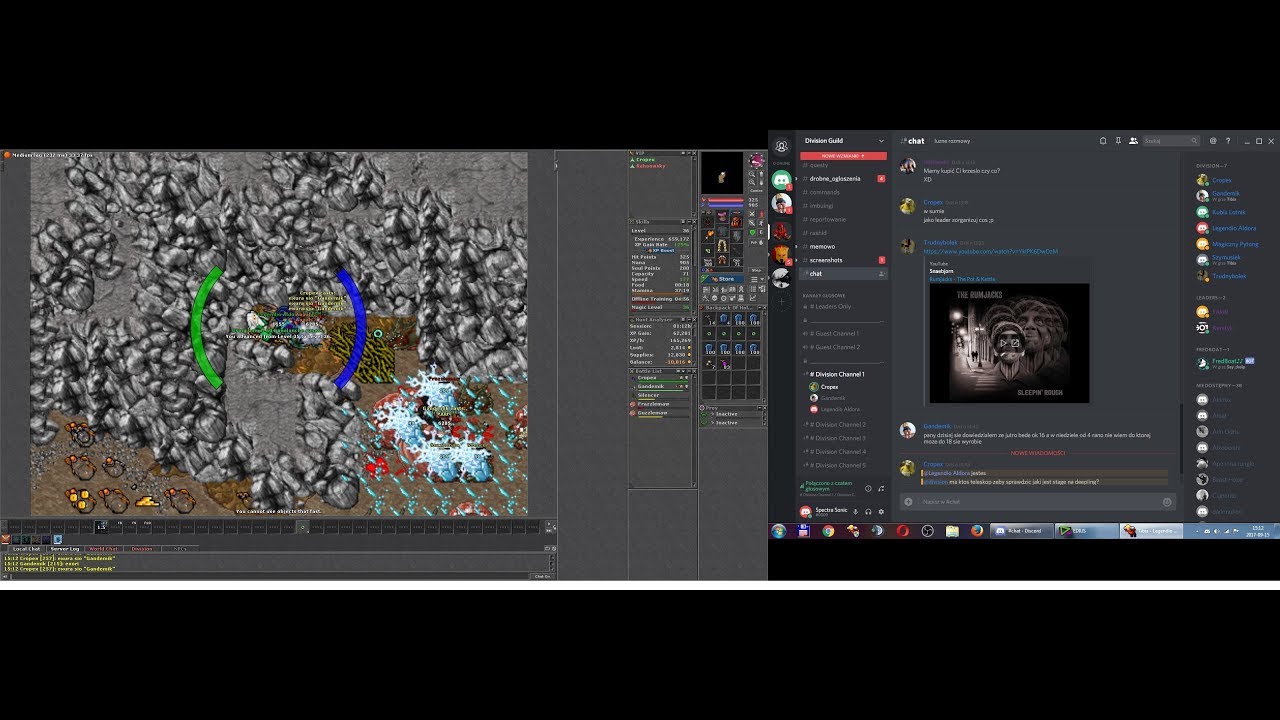Disconnect from voice channel icon

(881, 488)
